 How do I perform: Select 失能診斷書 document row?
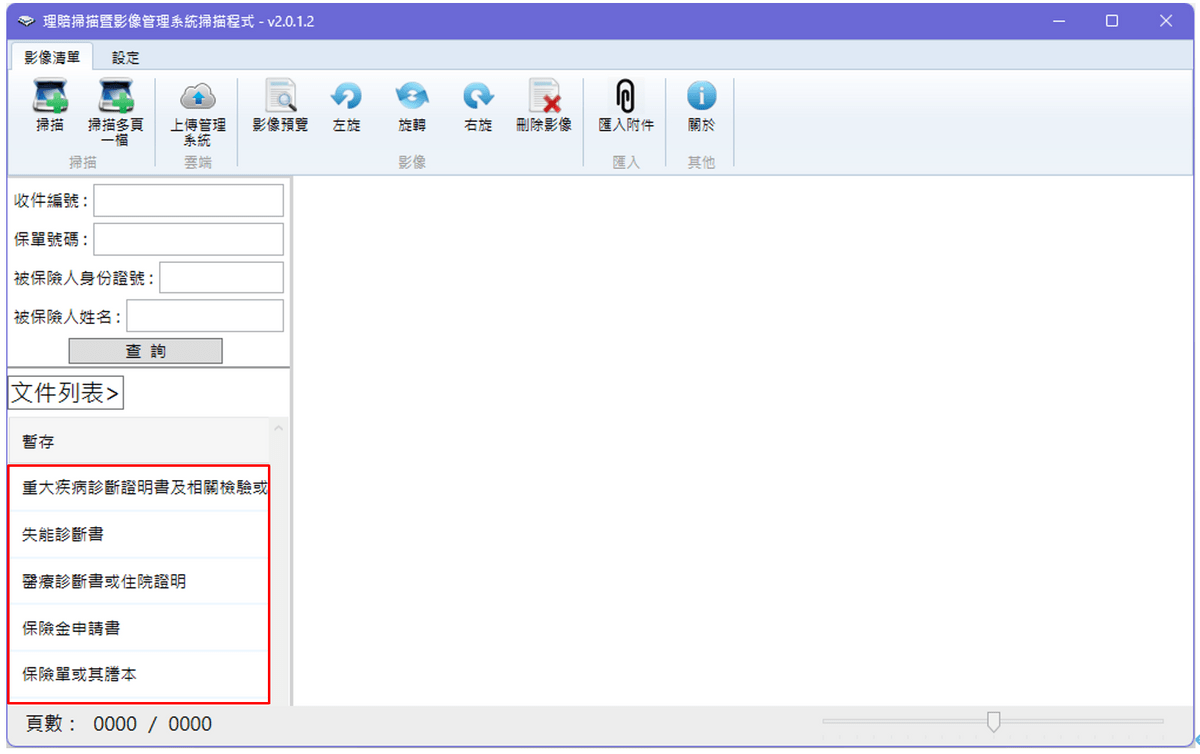point(139,534)
